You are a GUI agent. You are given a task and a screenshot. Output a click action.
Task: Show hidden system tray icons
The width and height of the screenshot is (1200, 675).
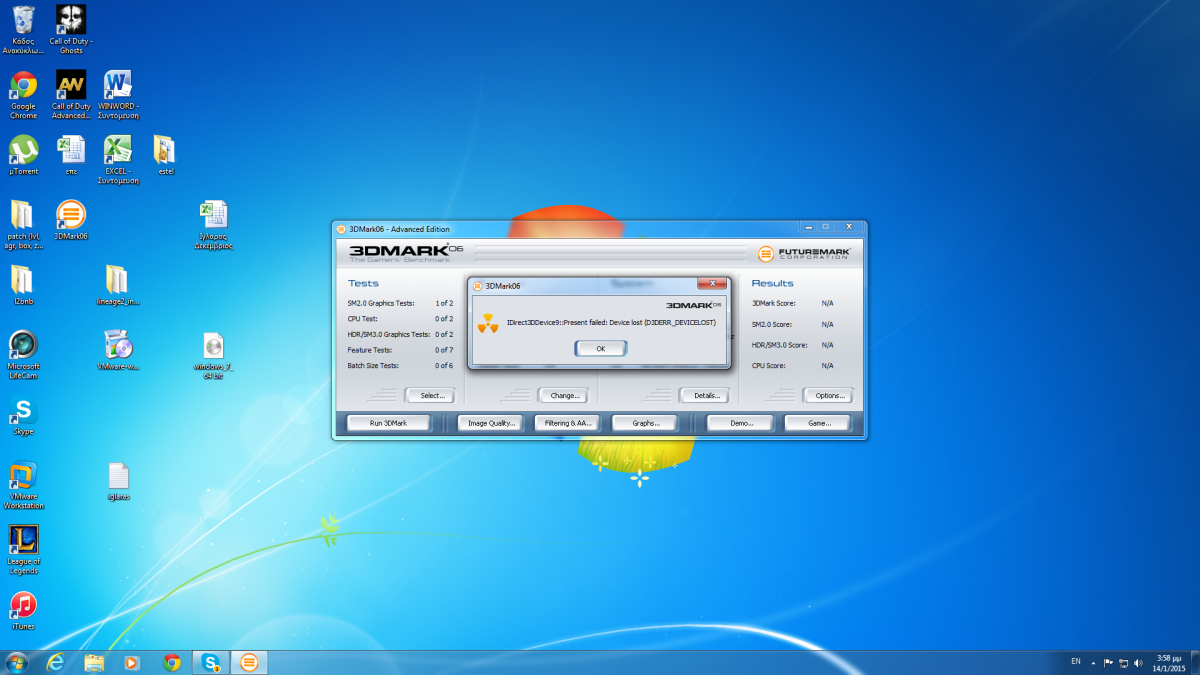(1093, 662)
